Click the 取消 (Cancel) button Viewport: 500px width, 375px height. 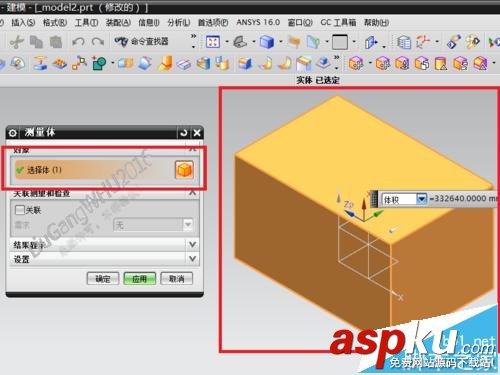click(x=176, y=279)
